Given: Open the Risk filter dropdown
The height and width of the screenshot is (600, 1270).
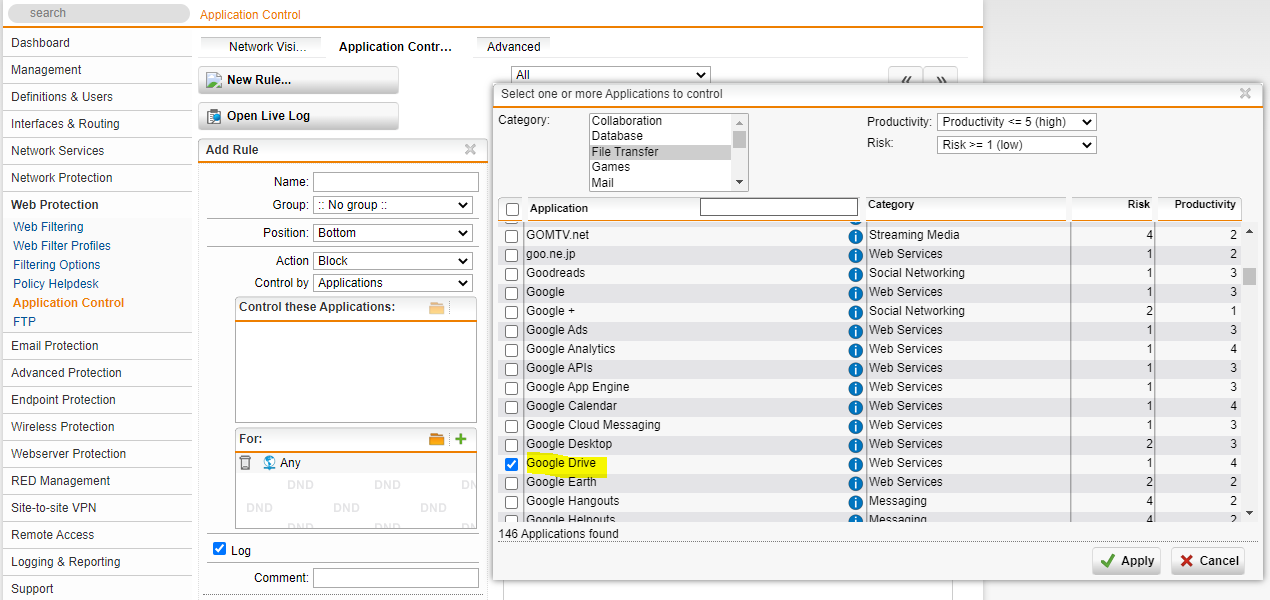Looking at the screenshot, I should click(1016, 145).
